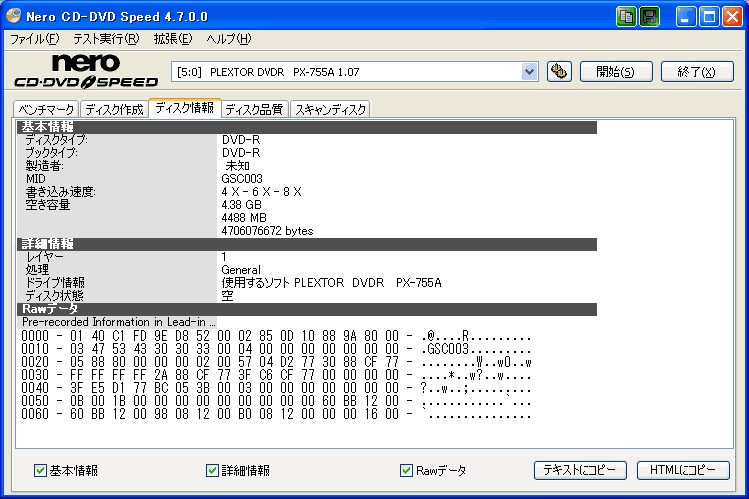Click the 詳細情報 section header

(x=307, y=244)
